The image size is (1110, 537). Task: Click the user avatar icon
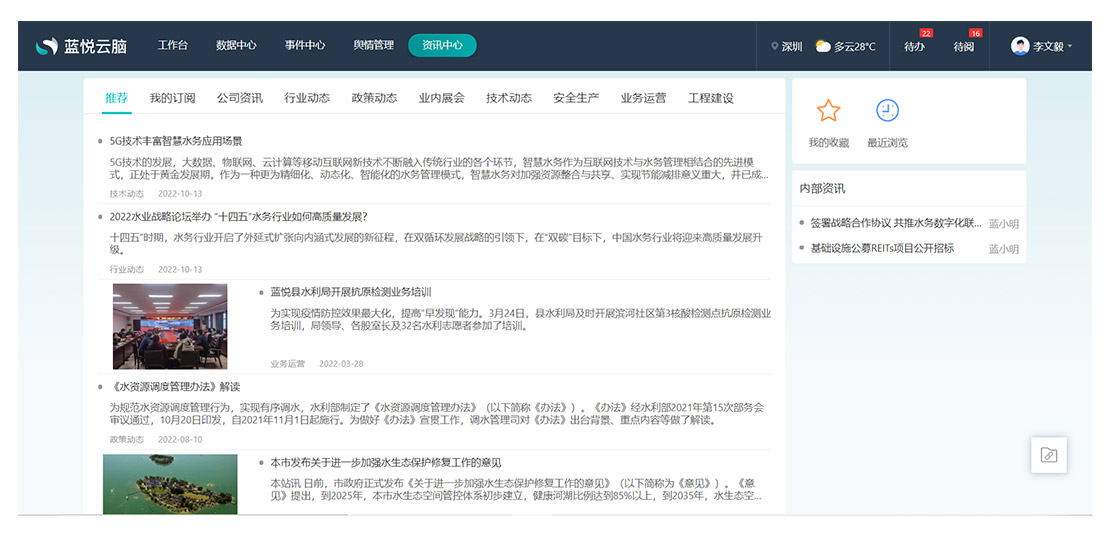[x=1019, y=46]
